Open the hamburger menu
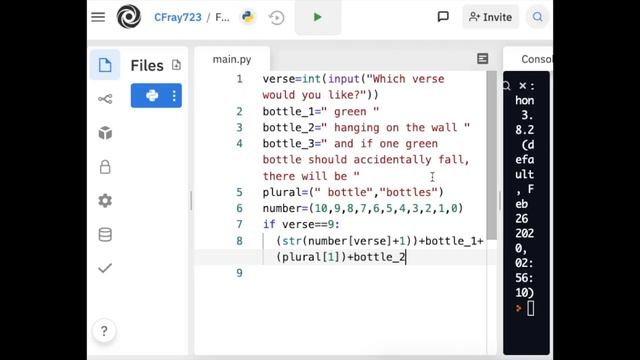Viewport: 640px width, 360px height. pos(98,17)
